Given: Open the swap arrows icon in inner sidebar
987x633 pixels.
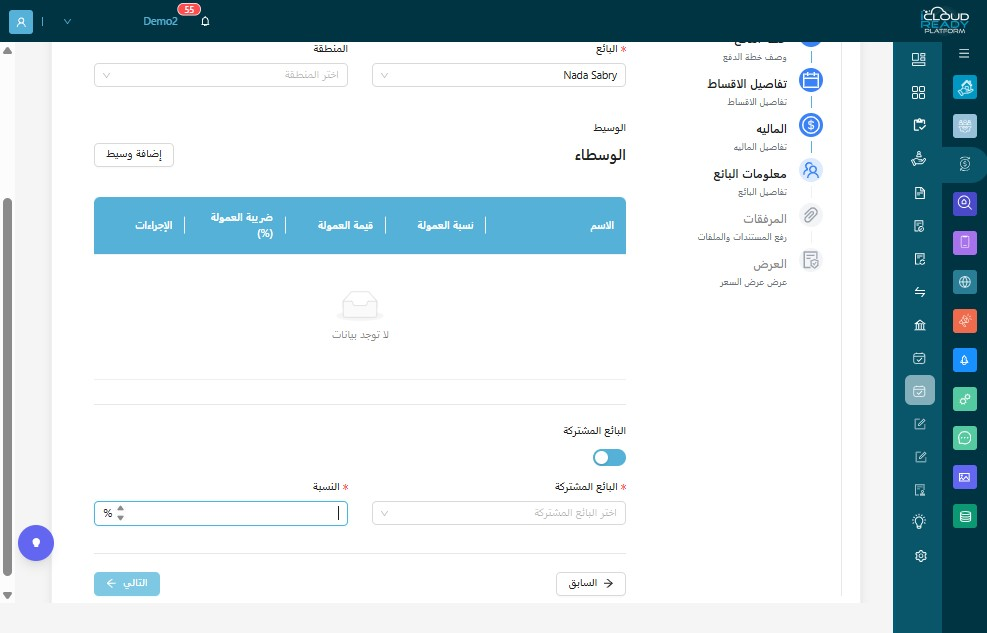Looking at the screenshot, I should (x=920, y=292).
